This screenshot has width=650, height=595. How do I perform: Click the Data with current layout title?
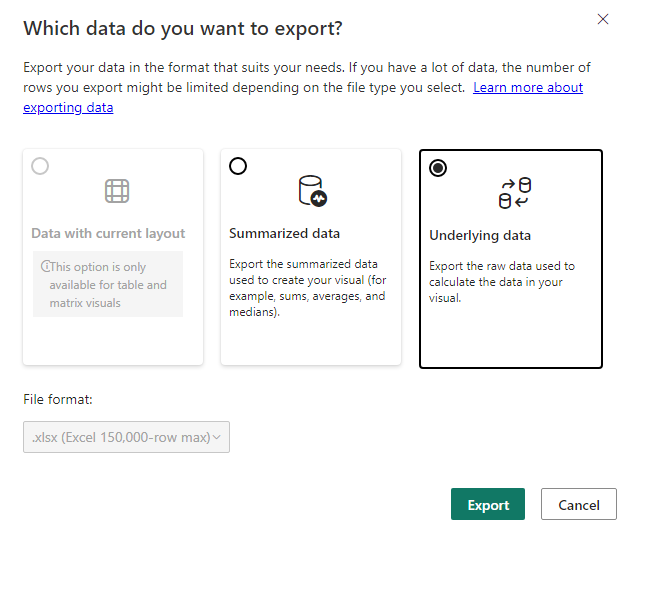tap(108, 234)
